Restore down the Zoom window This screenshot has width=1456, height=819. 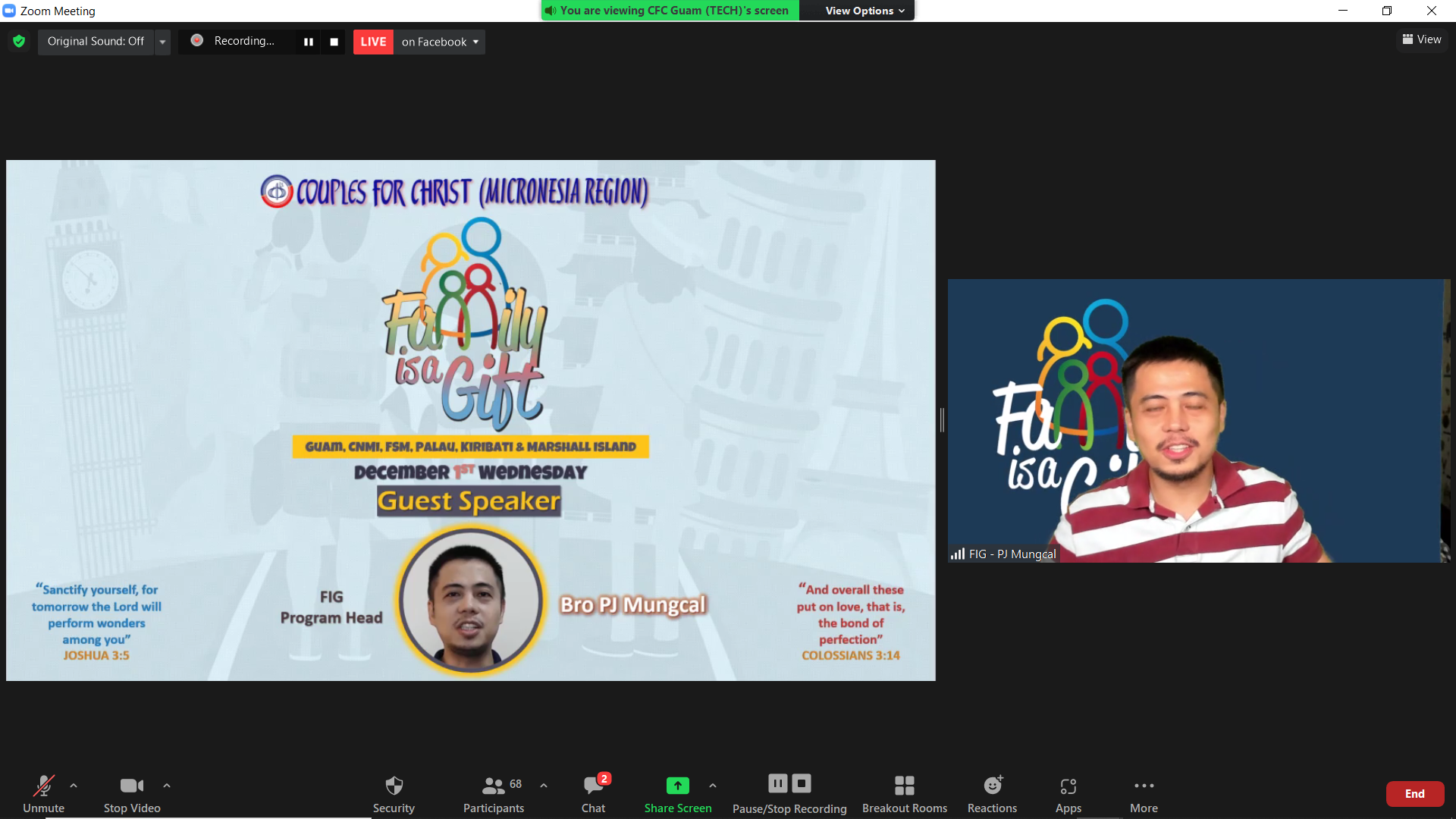pyautogui.click(x=1387, y=11)
